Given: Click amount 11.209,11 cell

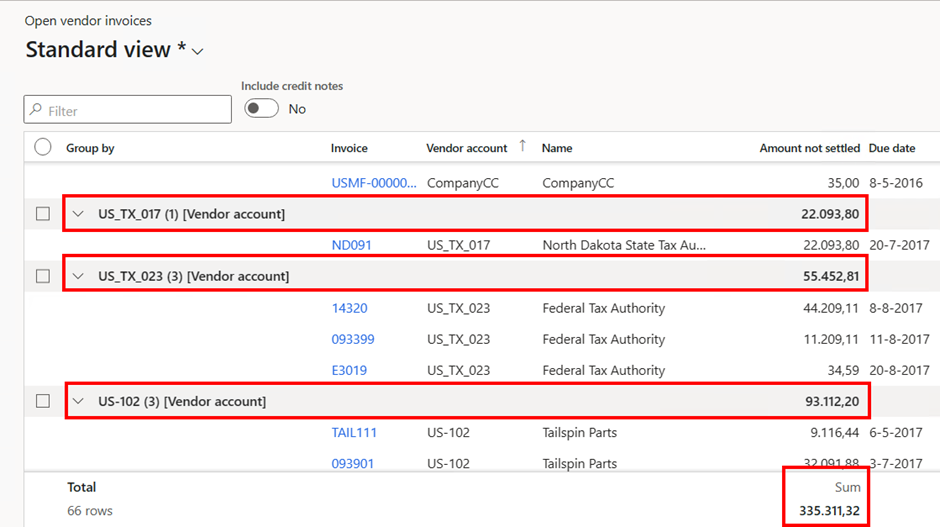Looking at the screenshot, I should pyautogui.click(x=831, y=339).
